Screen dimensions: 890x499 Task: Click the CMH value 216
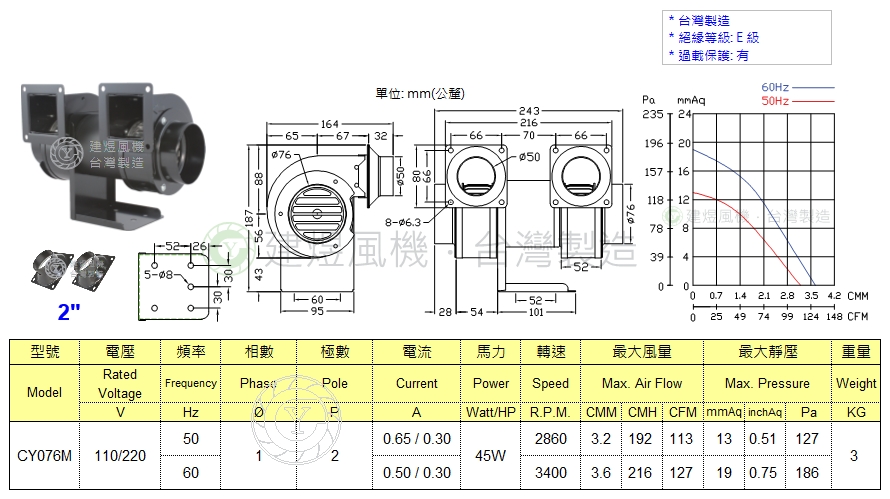pyautogui.click(x=640, y=473)
